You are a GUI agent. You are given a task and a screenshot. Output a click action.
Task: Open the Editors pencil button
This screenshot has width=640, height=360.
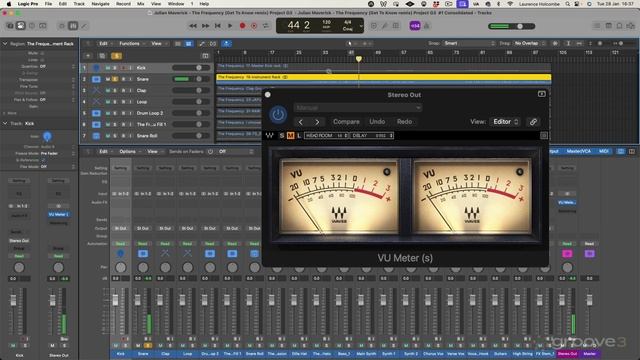pyautogui.click(x=84, y=26)
